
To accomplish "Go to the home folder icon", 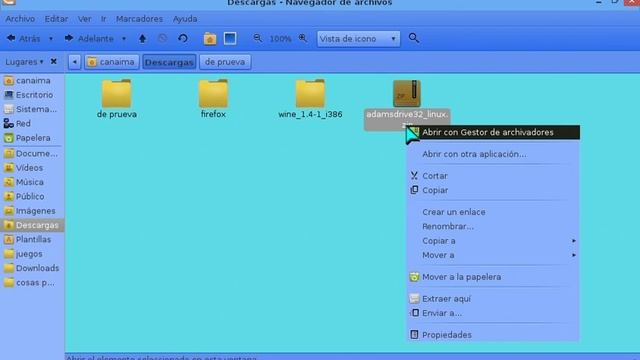I will click(210, 39).
